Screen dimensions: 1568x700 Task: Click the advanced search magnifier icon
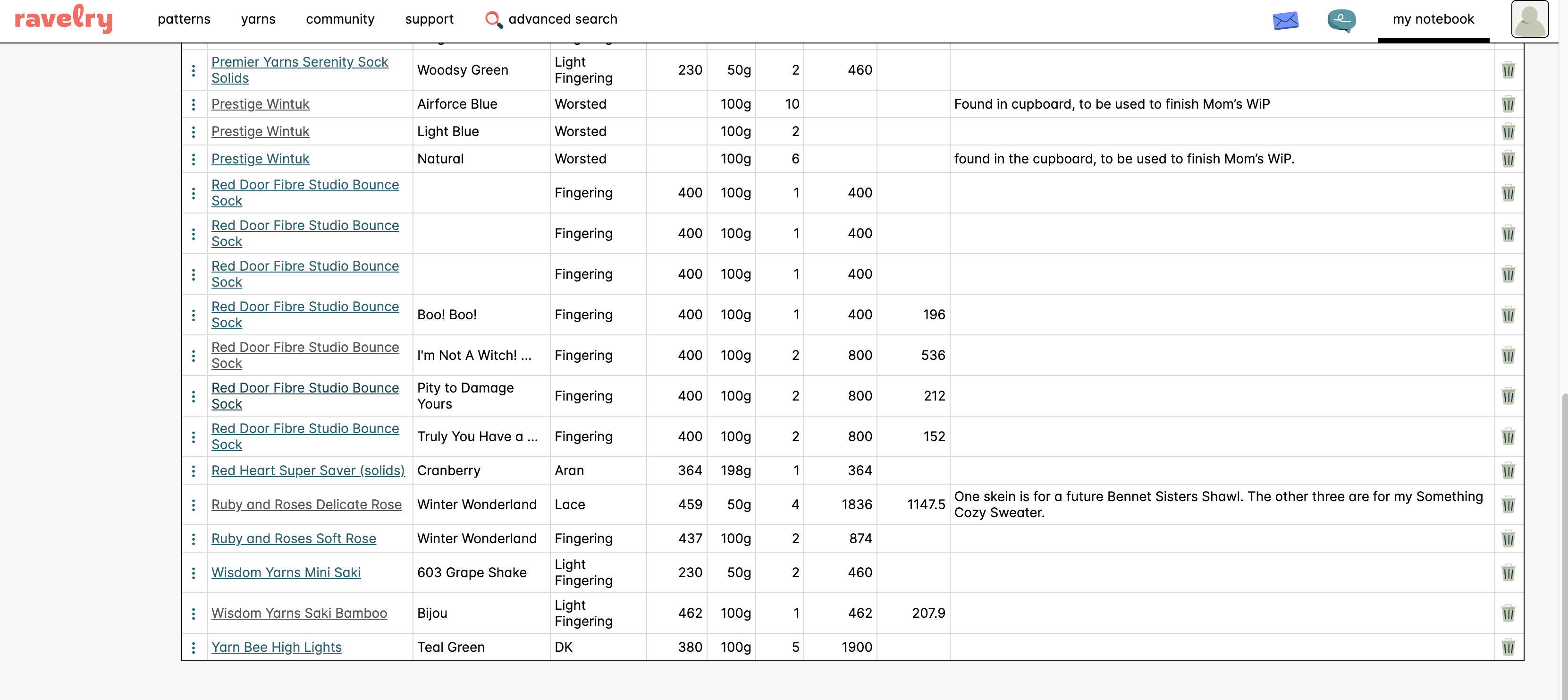[493, 19]
